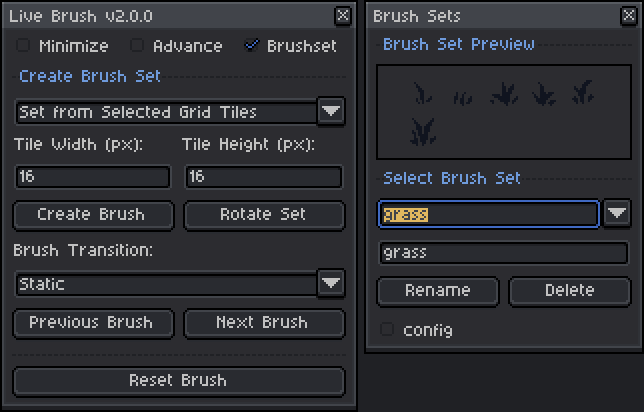Open the Set from Selected Grid Tiles dropdown
This screenshot has height=412, width=644.
coord(331,112)
